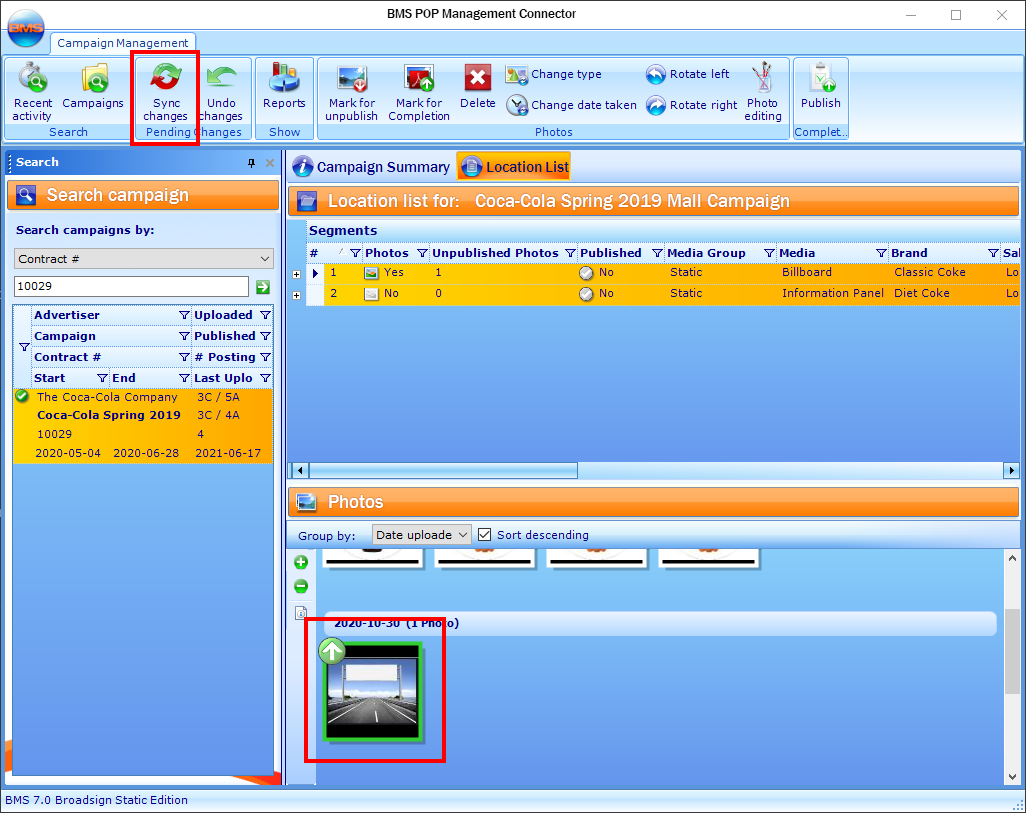Open filter on Advertiser column

coord(184,316)
